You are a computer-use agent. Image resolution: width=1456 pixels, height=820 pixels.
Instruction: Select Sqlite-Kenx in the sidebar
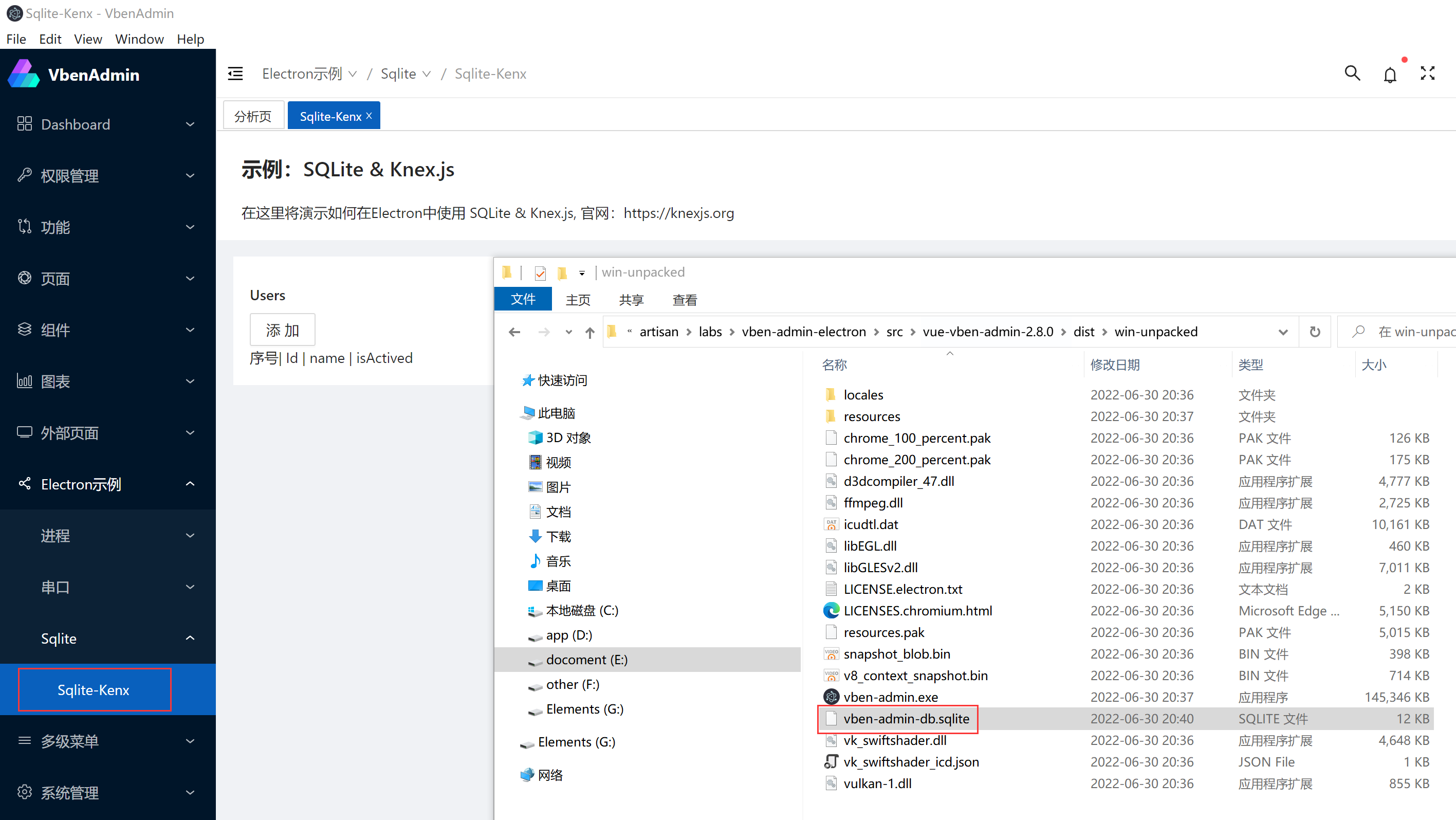[94, 690]
